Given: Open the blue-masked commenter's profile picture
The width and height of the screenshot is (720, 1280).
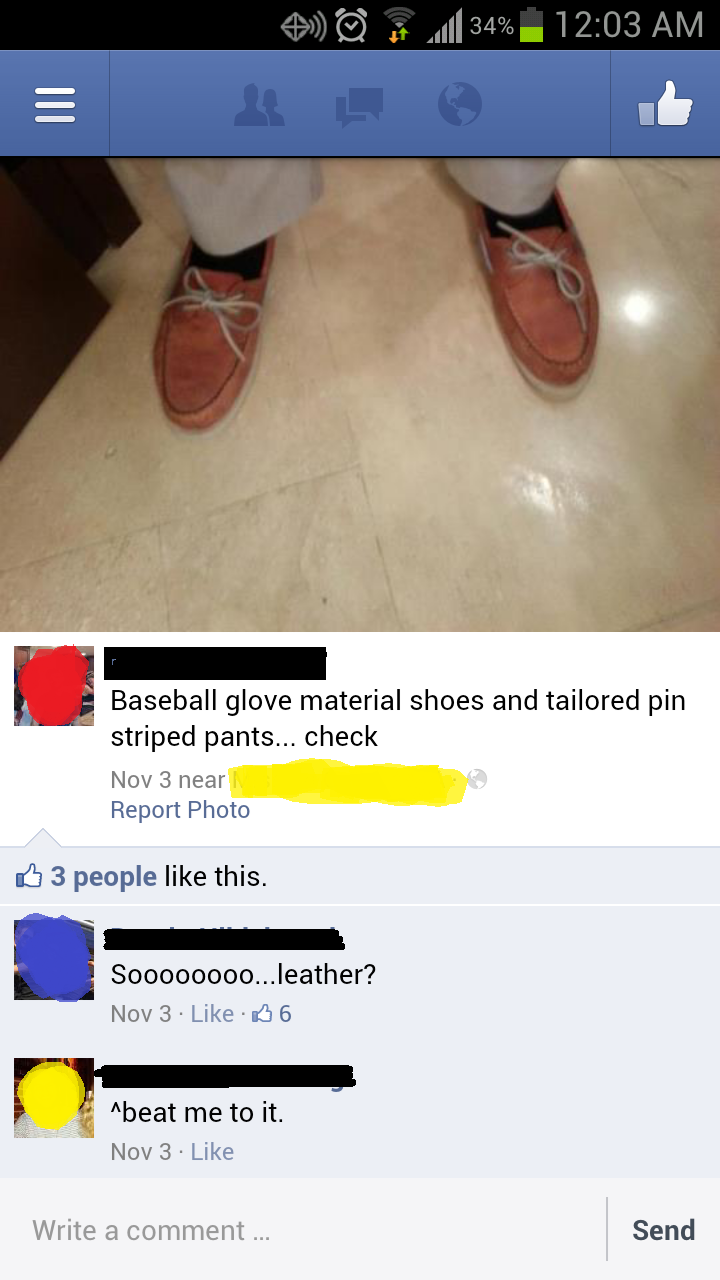Looking at the screenshot, I should click(54, 959).
